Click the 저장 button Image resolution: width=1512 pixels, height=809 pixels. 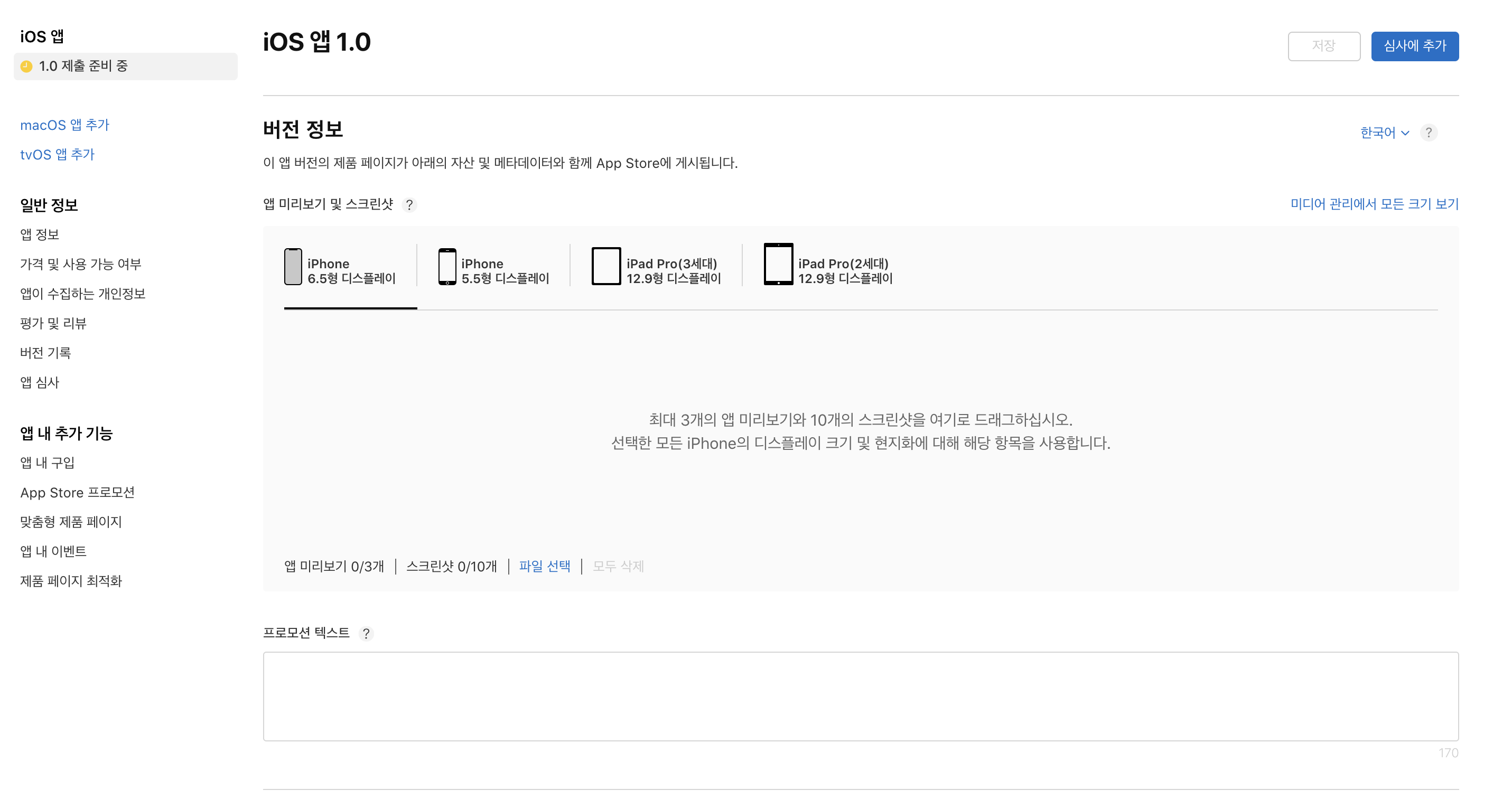tap(1323, 46)
